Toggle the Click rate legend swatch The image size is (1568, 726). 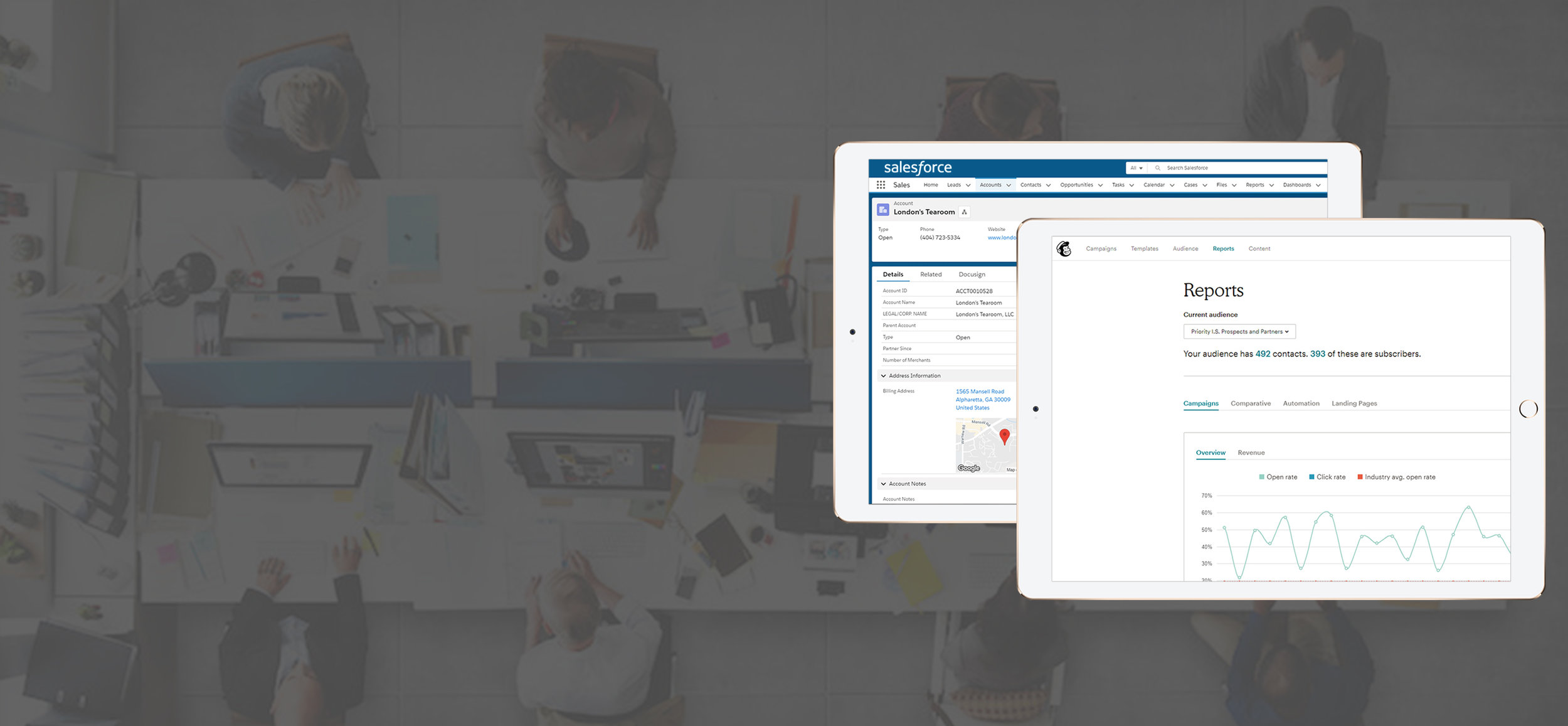[x=1311, y=478]
